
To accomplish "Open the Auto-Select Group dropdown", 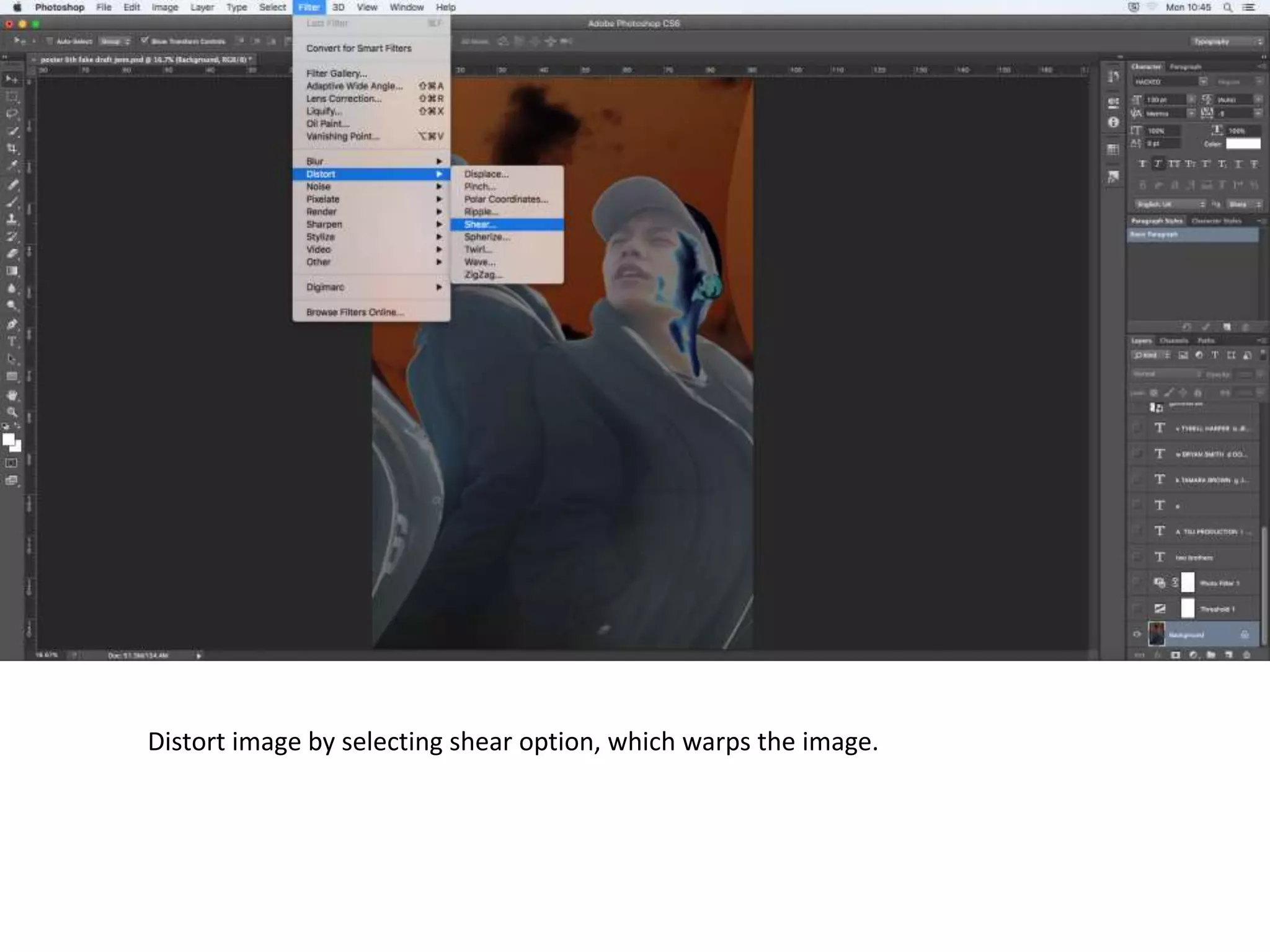I will [115, 42].
